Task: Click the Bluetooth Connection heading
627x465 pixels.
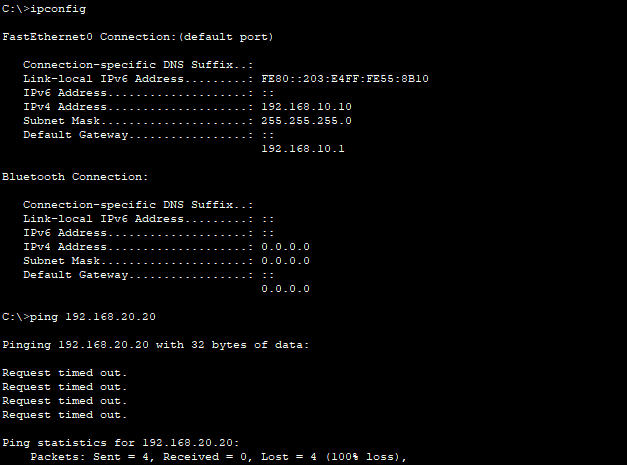Action: coord(75,176)
